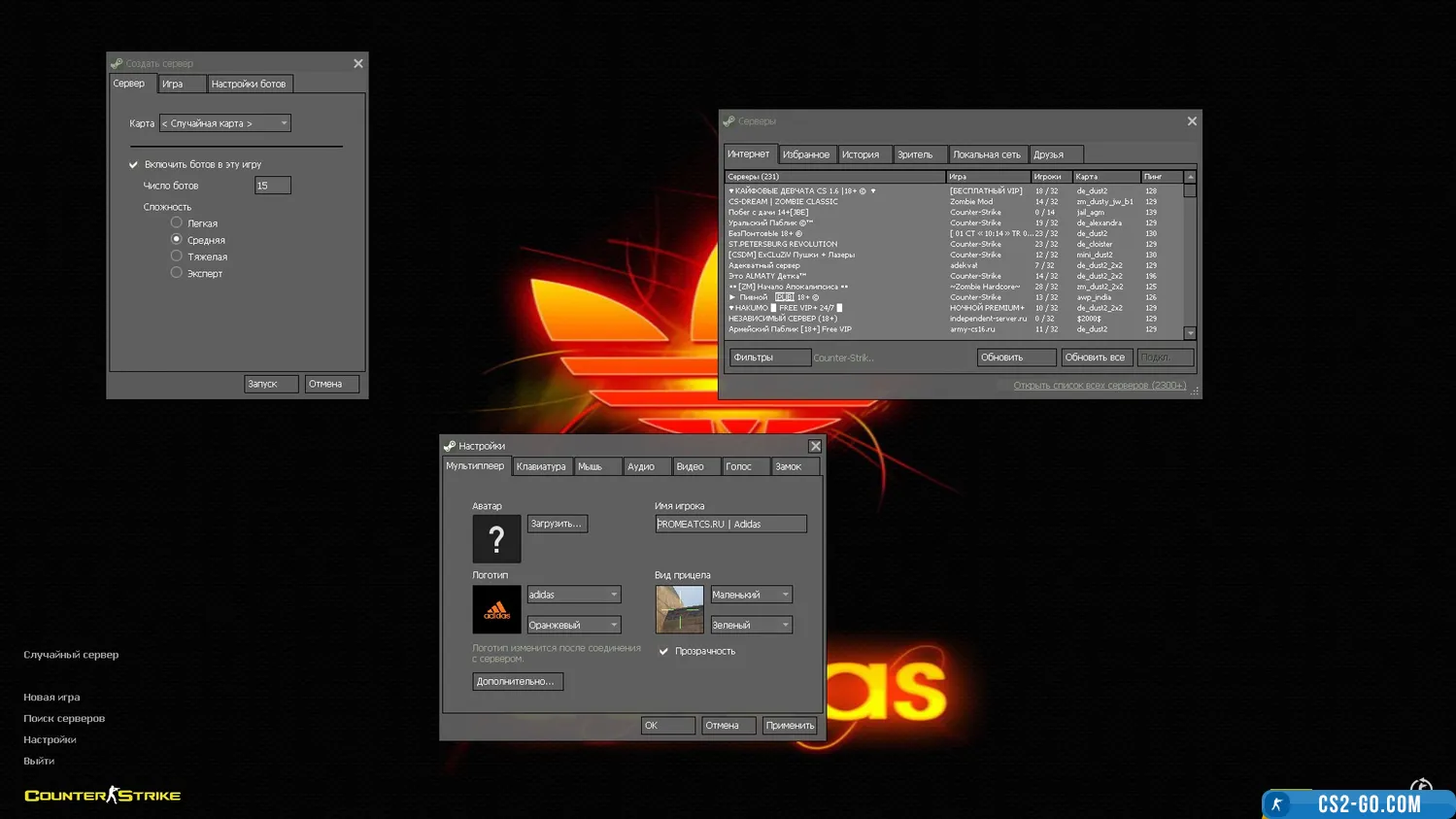Click the Counter-Strike logo at the bottom left
Image resolution: width=1456 pixels, height=819 pixels.
click(x=103, y=795)
